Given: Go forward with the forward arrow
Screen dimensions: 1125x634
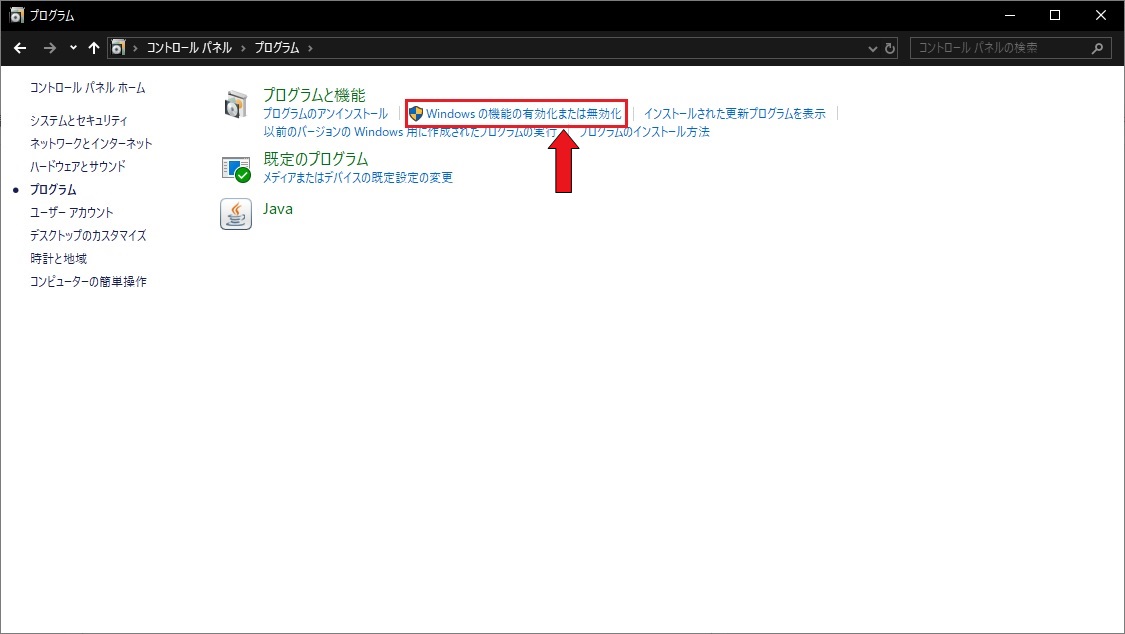Looking at the screenshot, I should click(x=50, y=48).
